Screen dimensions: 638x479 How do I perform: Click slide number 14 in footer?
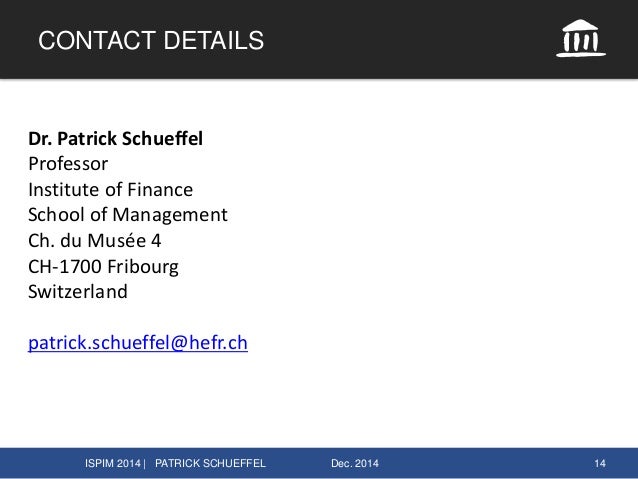[600, 463]
